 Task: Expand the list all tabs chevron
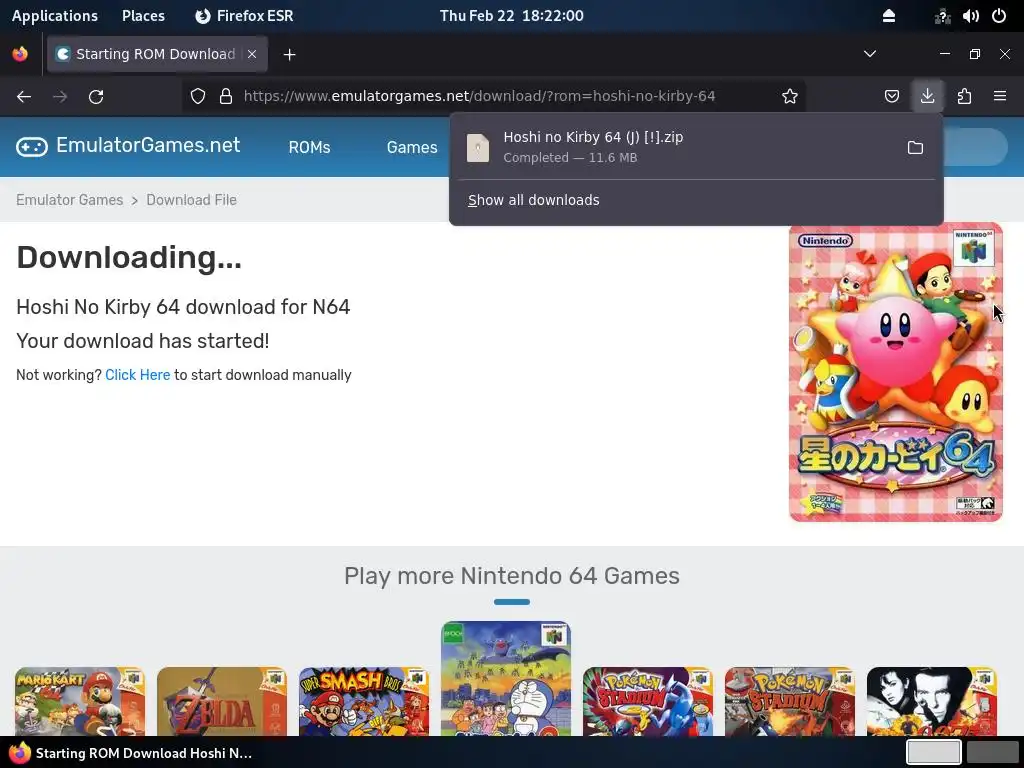pyautogui.click(x=870, y=54)
